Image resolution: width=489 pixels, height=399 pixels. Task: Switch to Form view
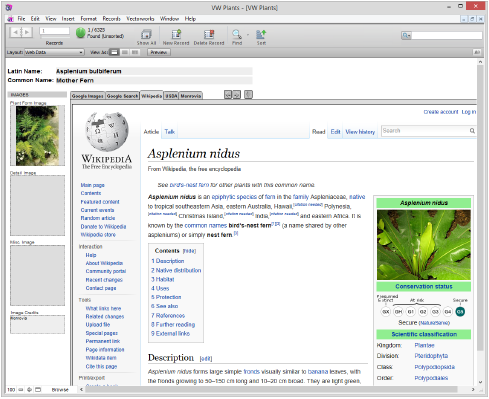point(114,52)
